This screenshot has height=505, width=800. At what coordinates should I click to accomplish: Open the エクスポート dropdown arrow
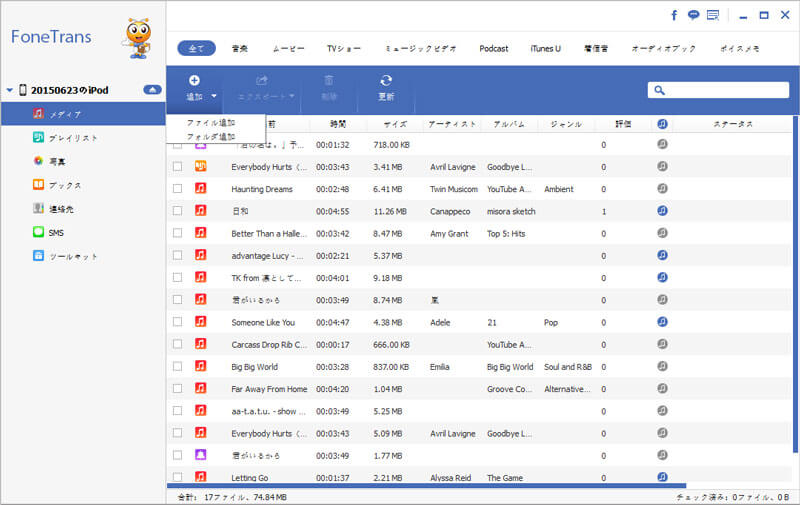click(x=292, y=96)
